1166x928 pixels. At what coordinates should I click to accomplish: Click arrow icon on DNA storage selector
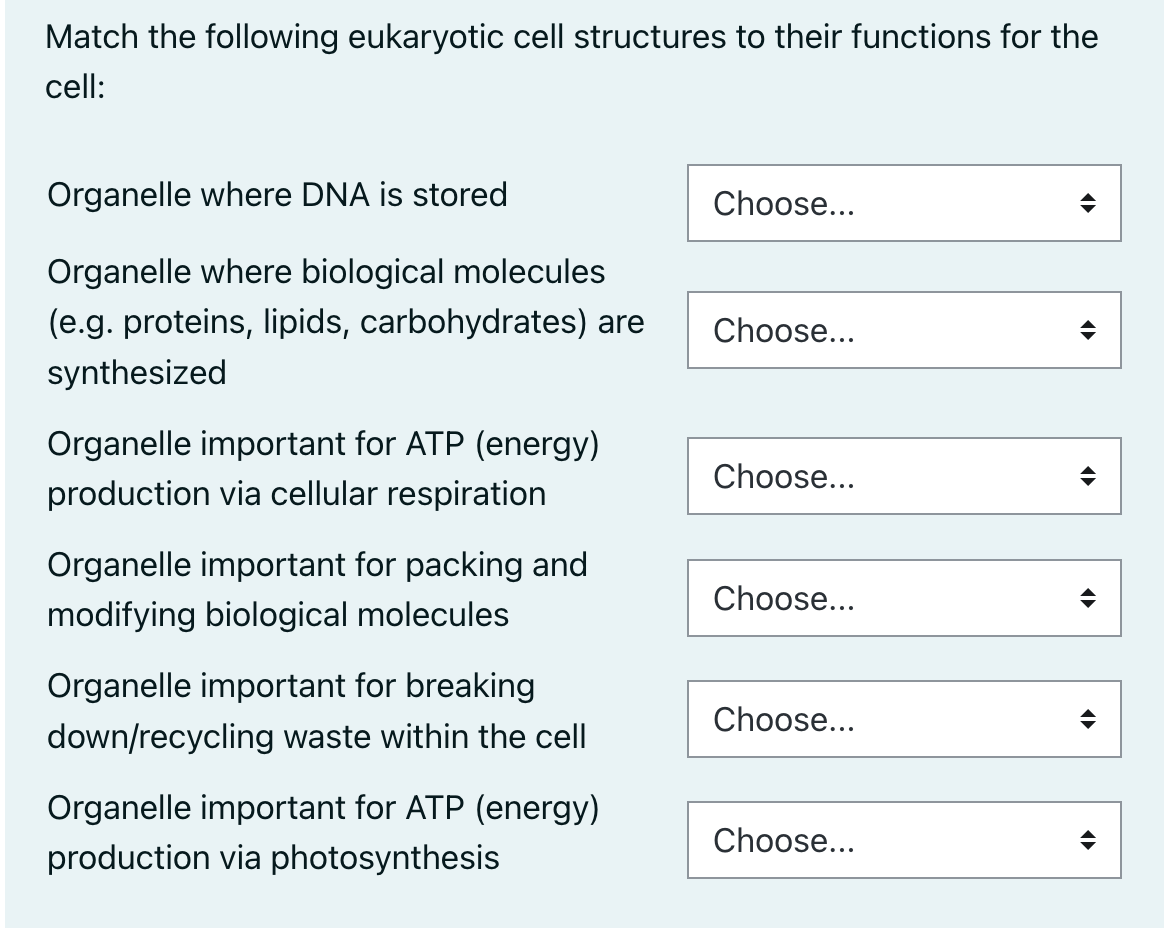pyautogui.click(x=1087, y=203)
